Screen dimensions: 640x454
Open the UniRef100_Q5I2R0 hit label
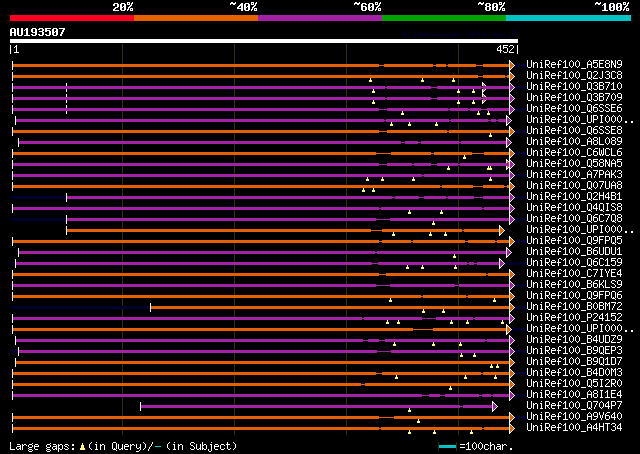(x=574, y=384)
